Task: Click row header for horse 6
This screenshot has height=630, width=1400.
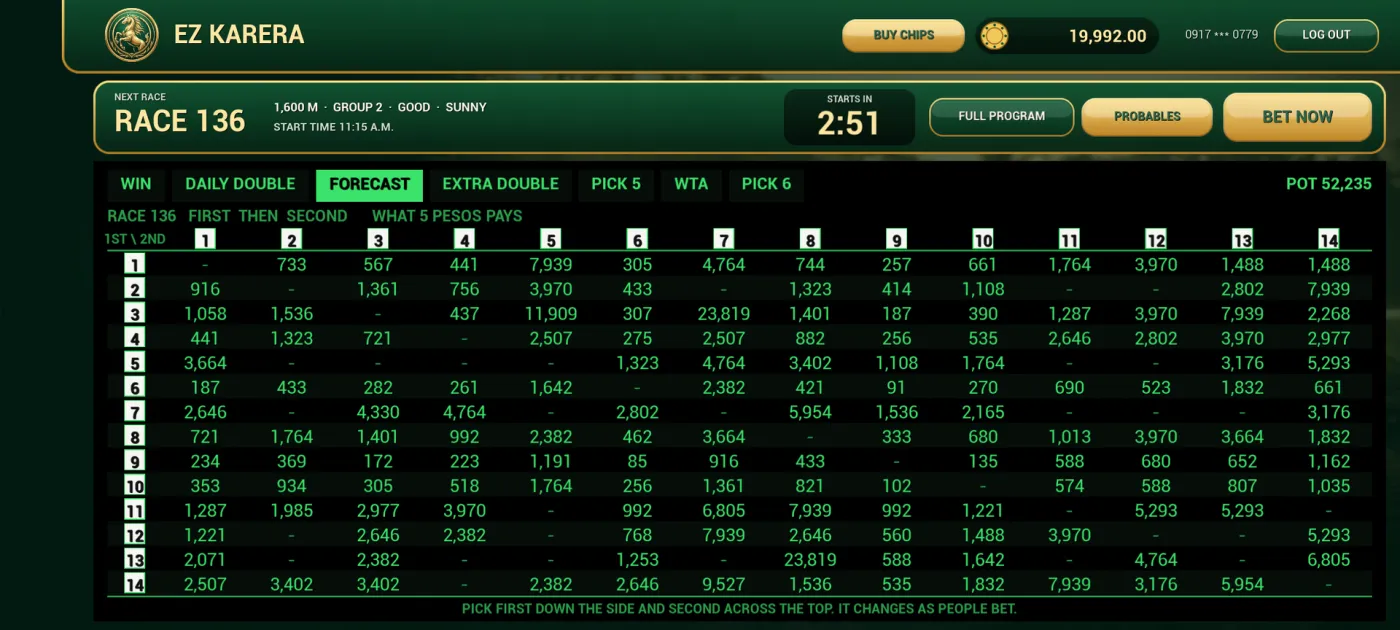Action: pyautogui.click(x=134, y=387)
